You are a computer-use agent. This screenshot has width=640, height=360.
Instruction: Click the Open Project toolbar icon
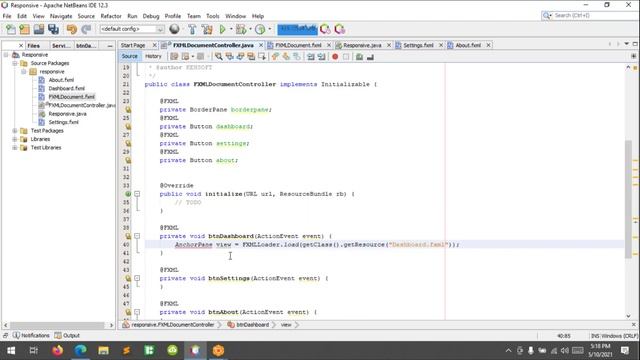coord(39,29)
